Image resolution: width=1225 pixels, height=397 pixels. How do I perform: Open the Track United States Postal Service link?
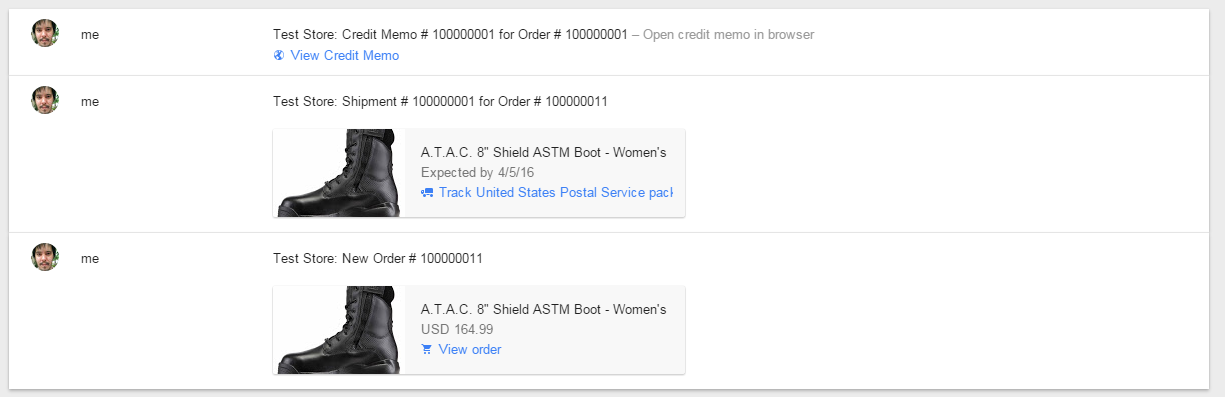555,192
